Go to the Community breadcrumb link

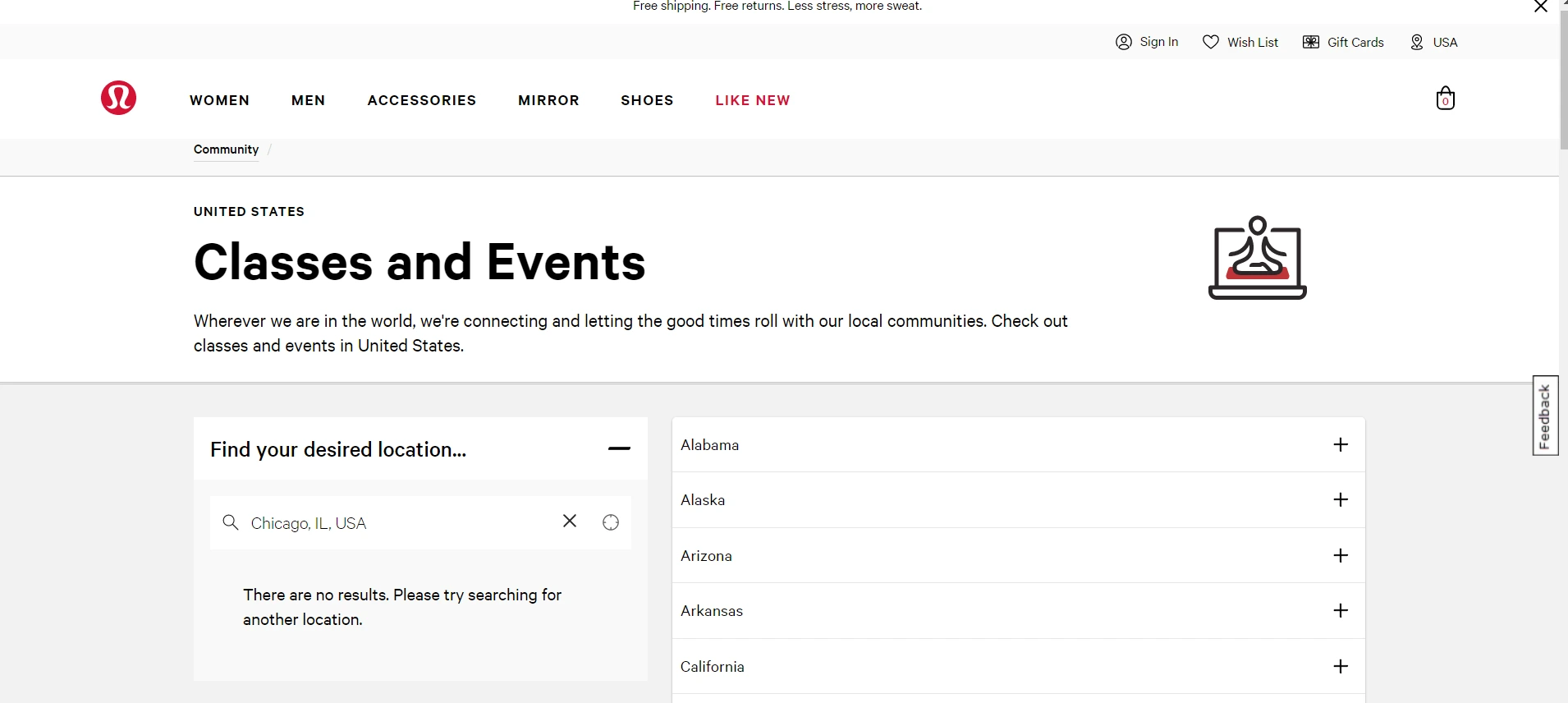(226, 149)
